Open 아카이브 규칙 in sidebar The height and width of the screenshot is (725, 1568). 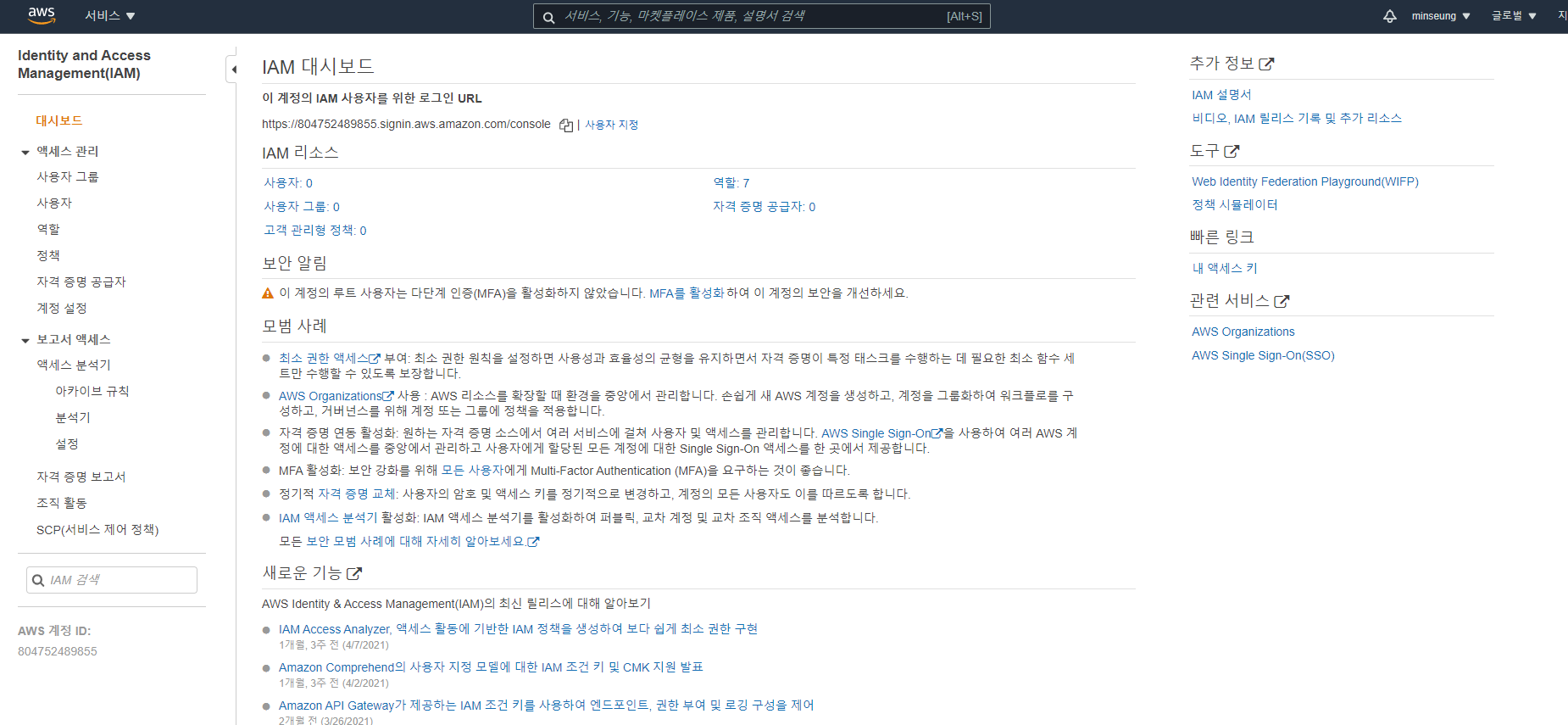click(x=92, y=391)
